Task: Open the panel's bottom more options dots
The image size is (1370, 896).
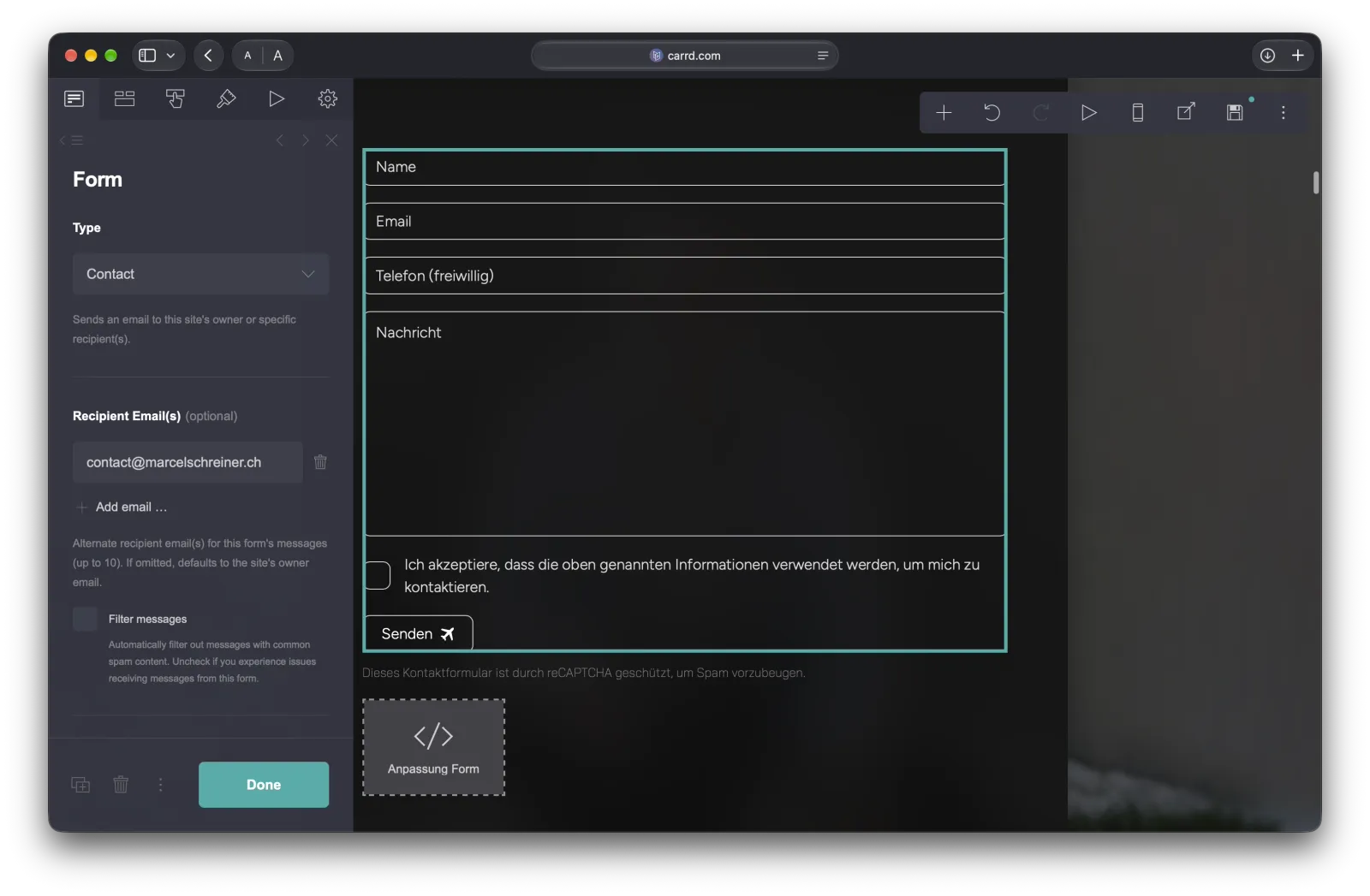Action: click(x=160, y=785)
